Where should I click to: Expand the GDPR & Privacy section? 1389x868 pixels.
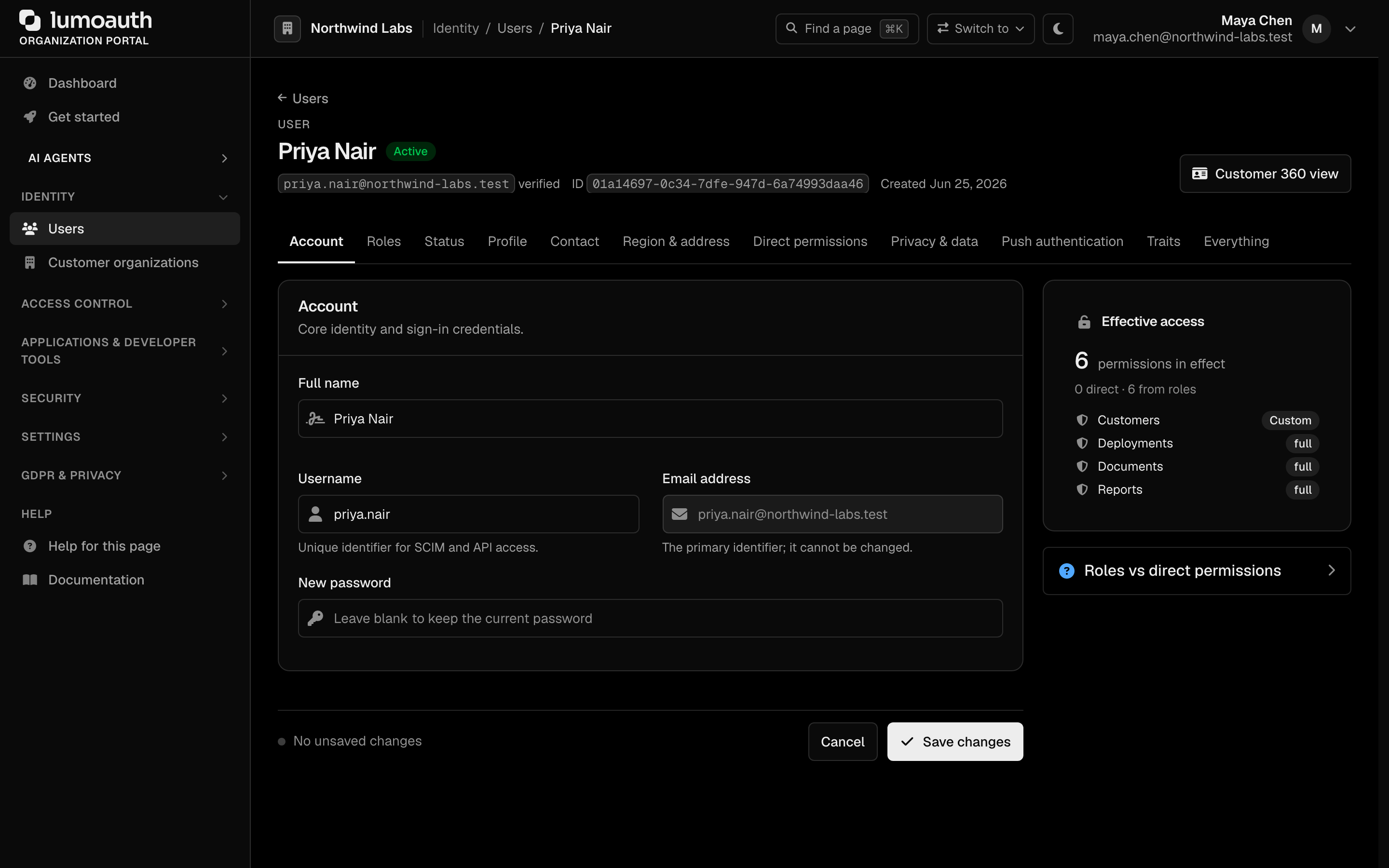[x=124, y=475]
